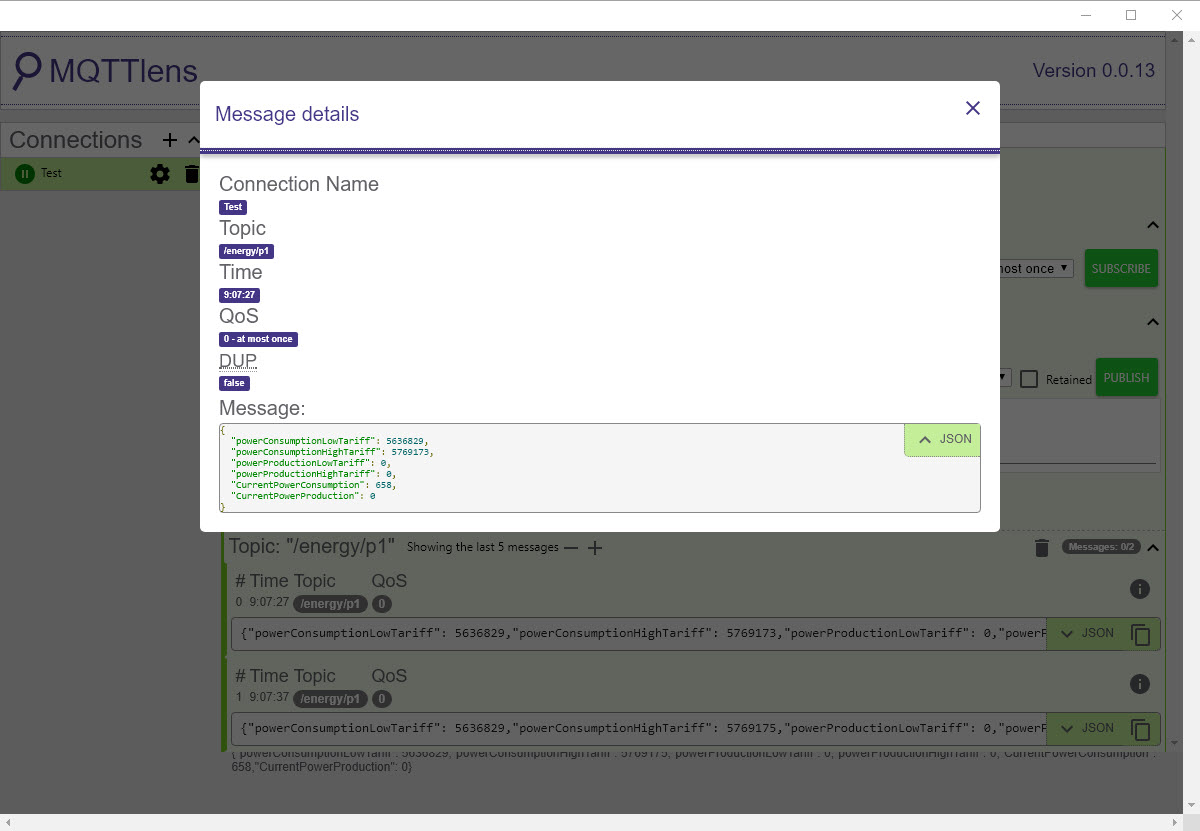Increase shown messages with plus icon

pos(595,548)
